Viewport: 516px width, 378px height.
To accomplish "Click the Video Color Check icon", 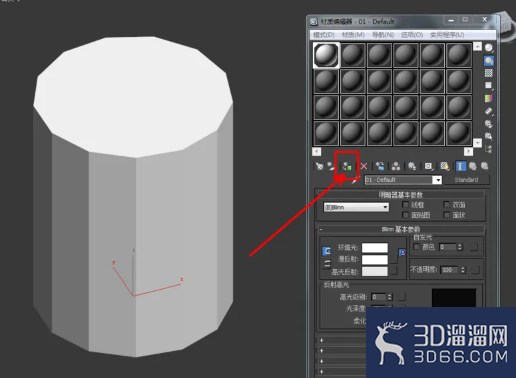I will point(489,98).
